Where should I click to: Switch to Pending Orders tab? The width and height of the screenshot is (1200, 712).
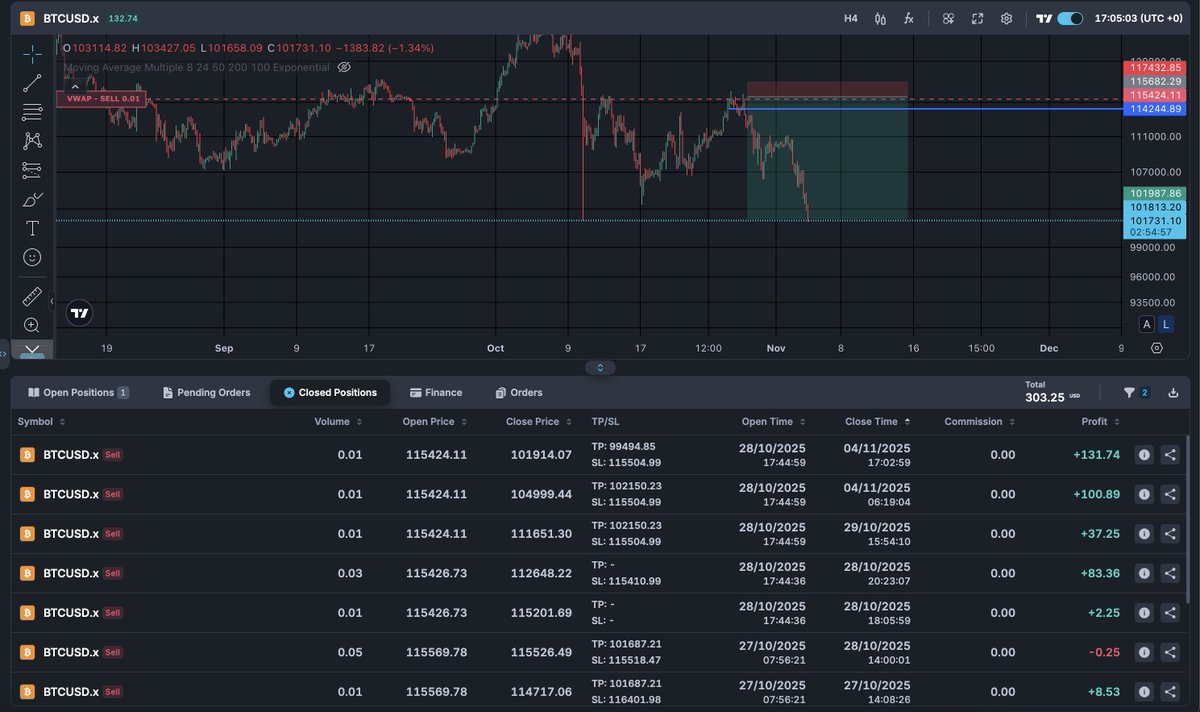coord(207,393)
